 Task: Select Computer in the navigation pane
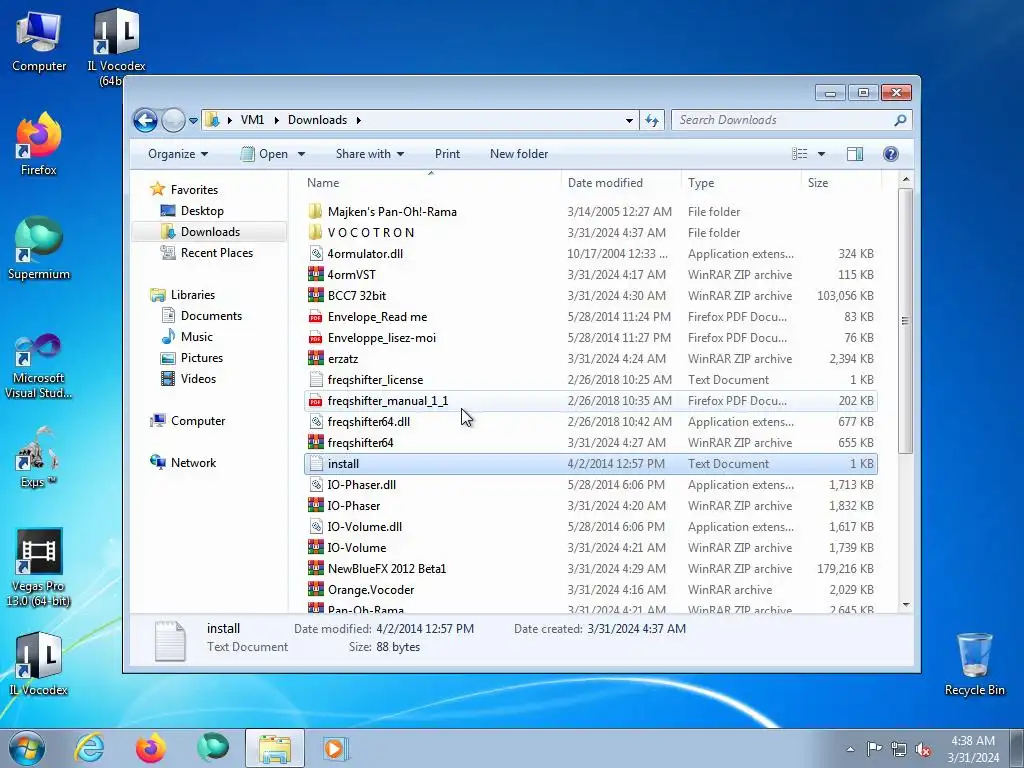pyautogui.click(x=197, y=421)
